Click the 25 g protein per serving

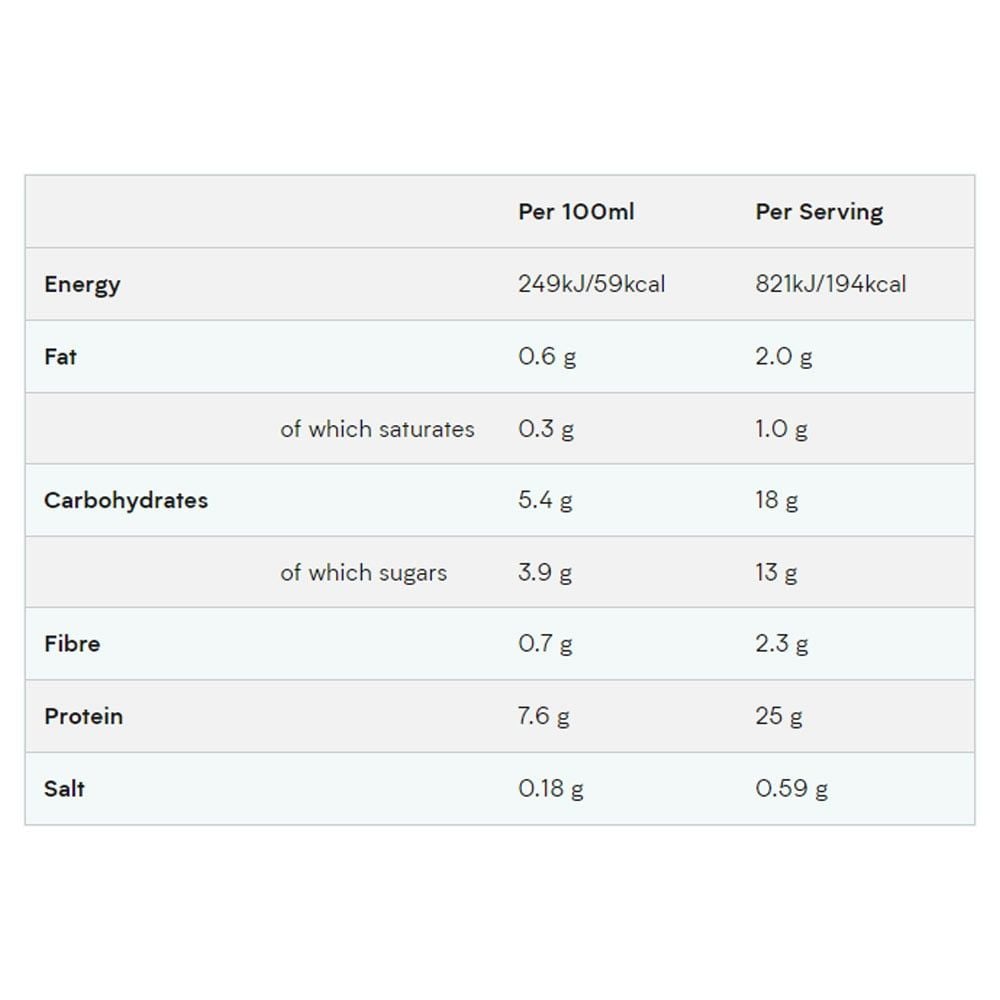[779, 716]
